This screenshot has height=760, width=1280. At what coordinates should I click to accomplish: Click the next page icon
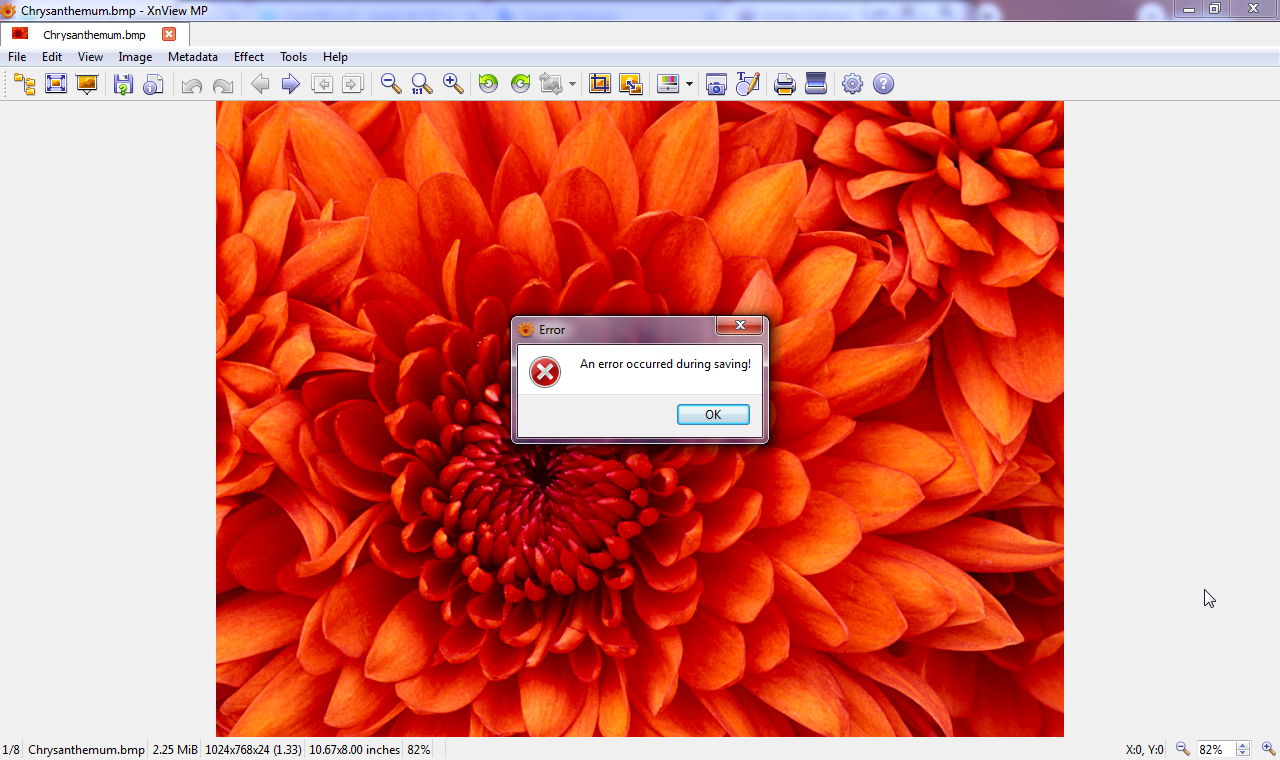click(x=353, y=84)
